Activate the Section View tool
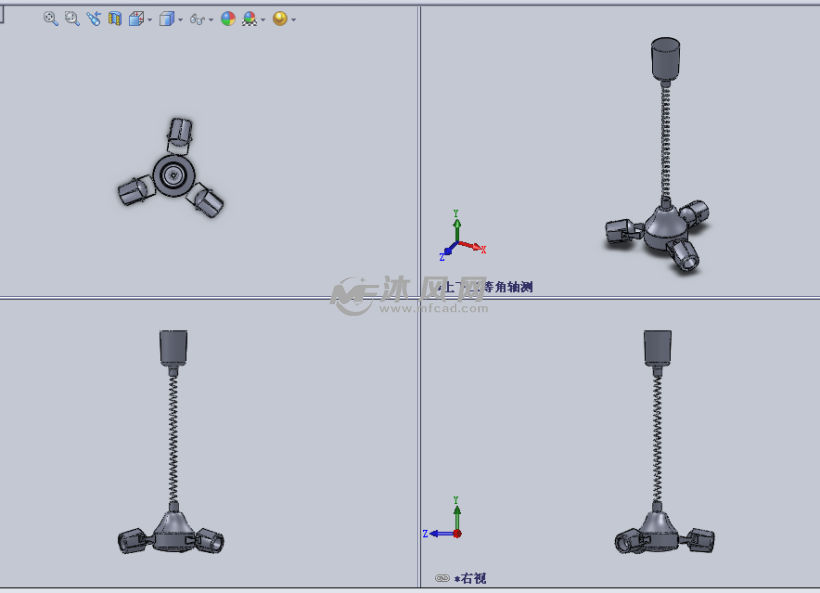 point(114,18)
